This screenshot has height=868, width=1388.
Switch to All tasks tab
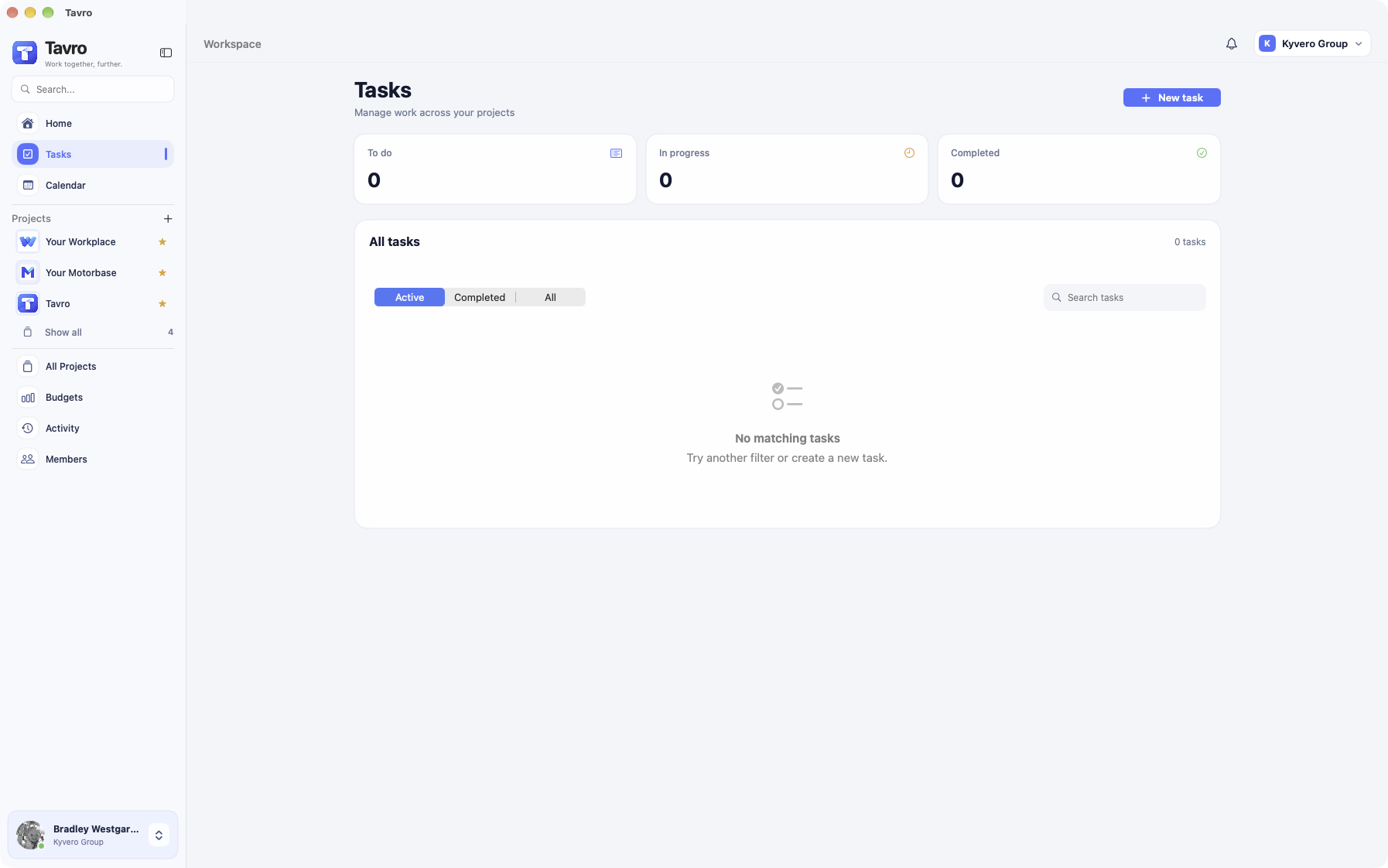click(x=550, y=298)
